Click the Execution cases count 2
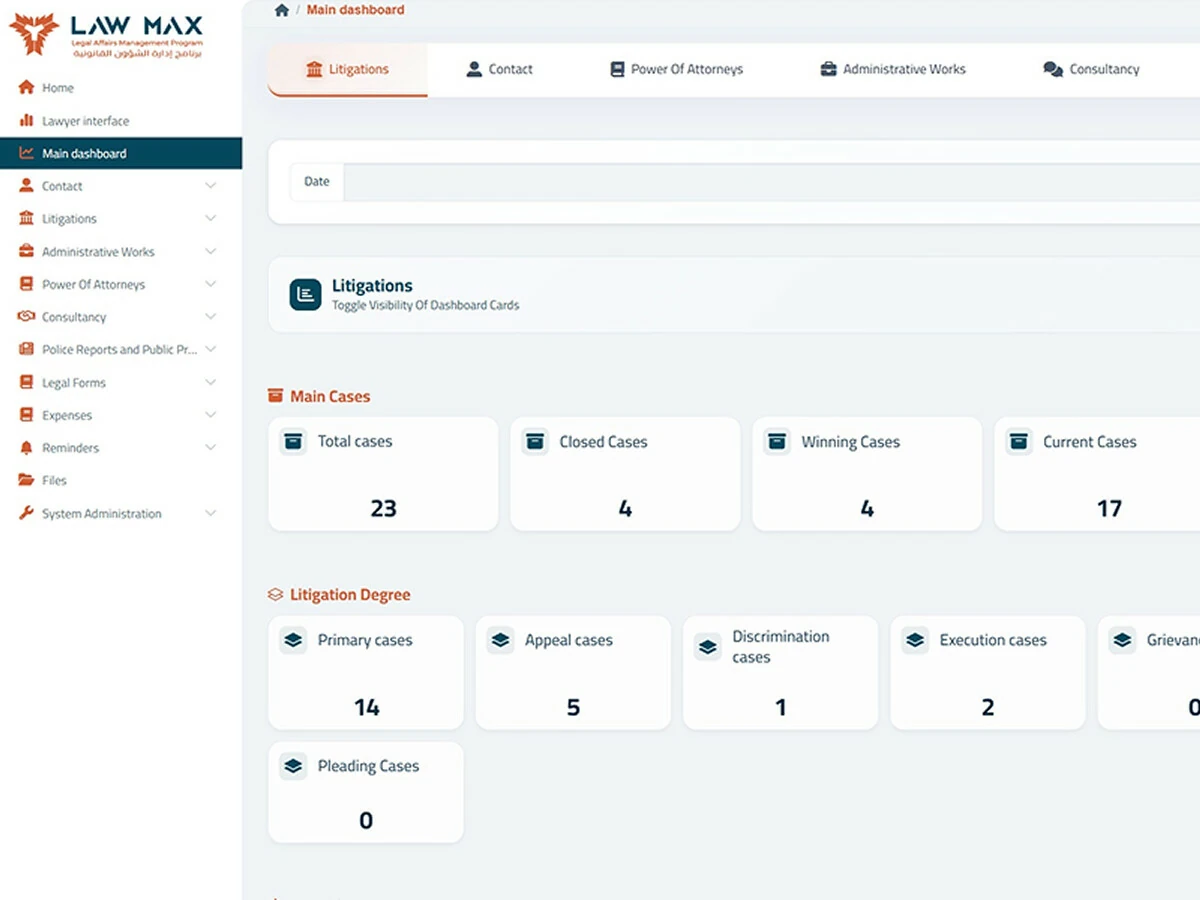The height and width of the screenshot is (900, 1200). 988,708
